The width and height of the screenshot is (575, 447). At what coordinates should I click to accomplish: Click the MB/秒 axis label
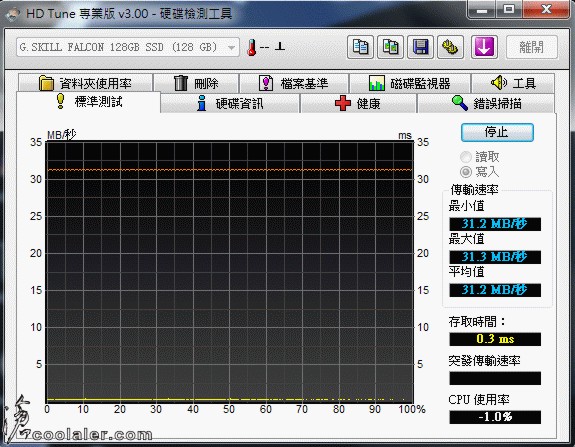click(61, 135)
